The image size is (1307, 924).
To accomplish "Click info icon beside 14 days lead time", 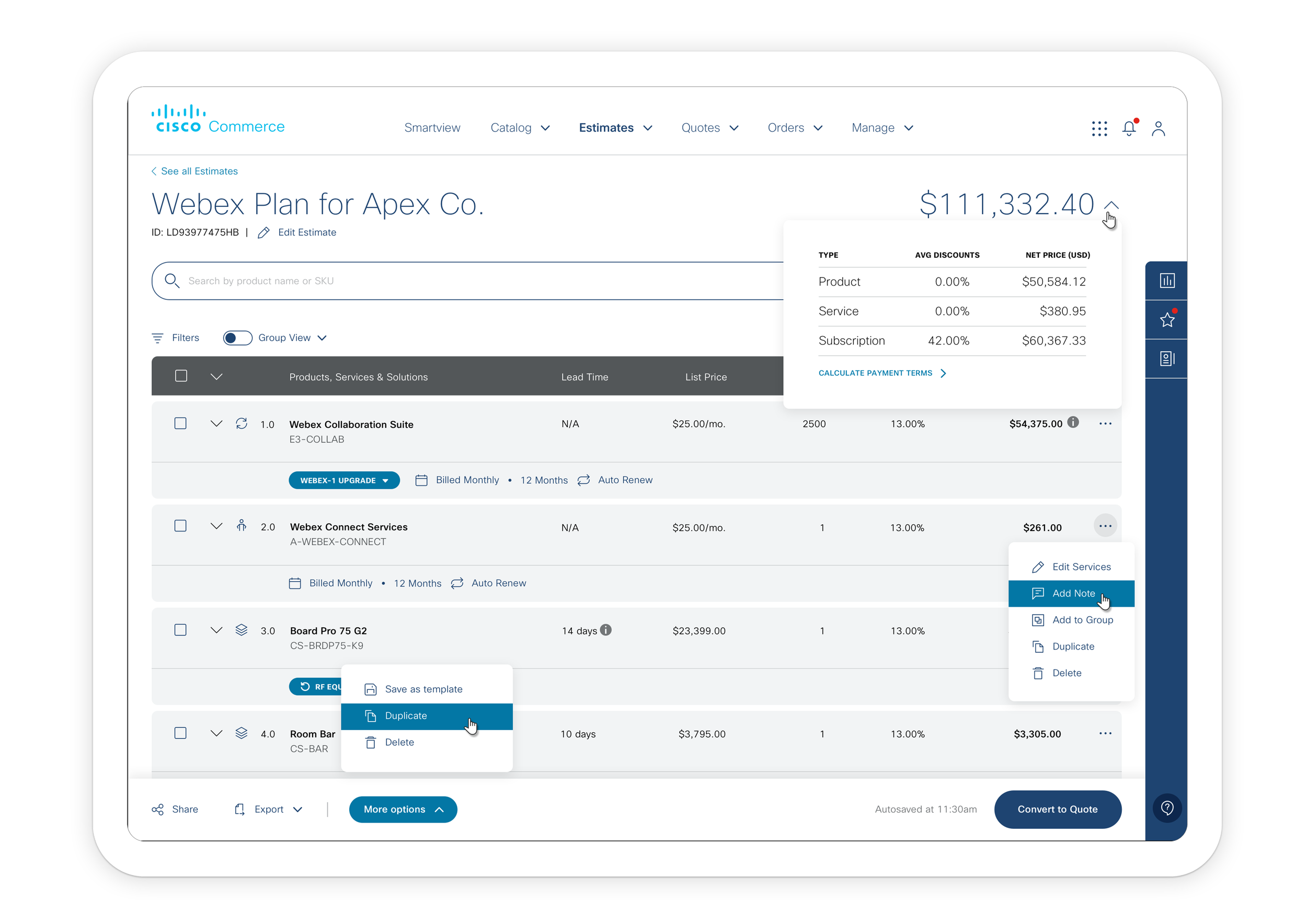I will pyautogui.click(x=606, y=630).
